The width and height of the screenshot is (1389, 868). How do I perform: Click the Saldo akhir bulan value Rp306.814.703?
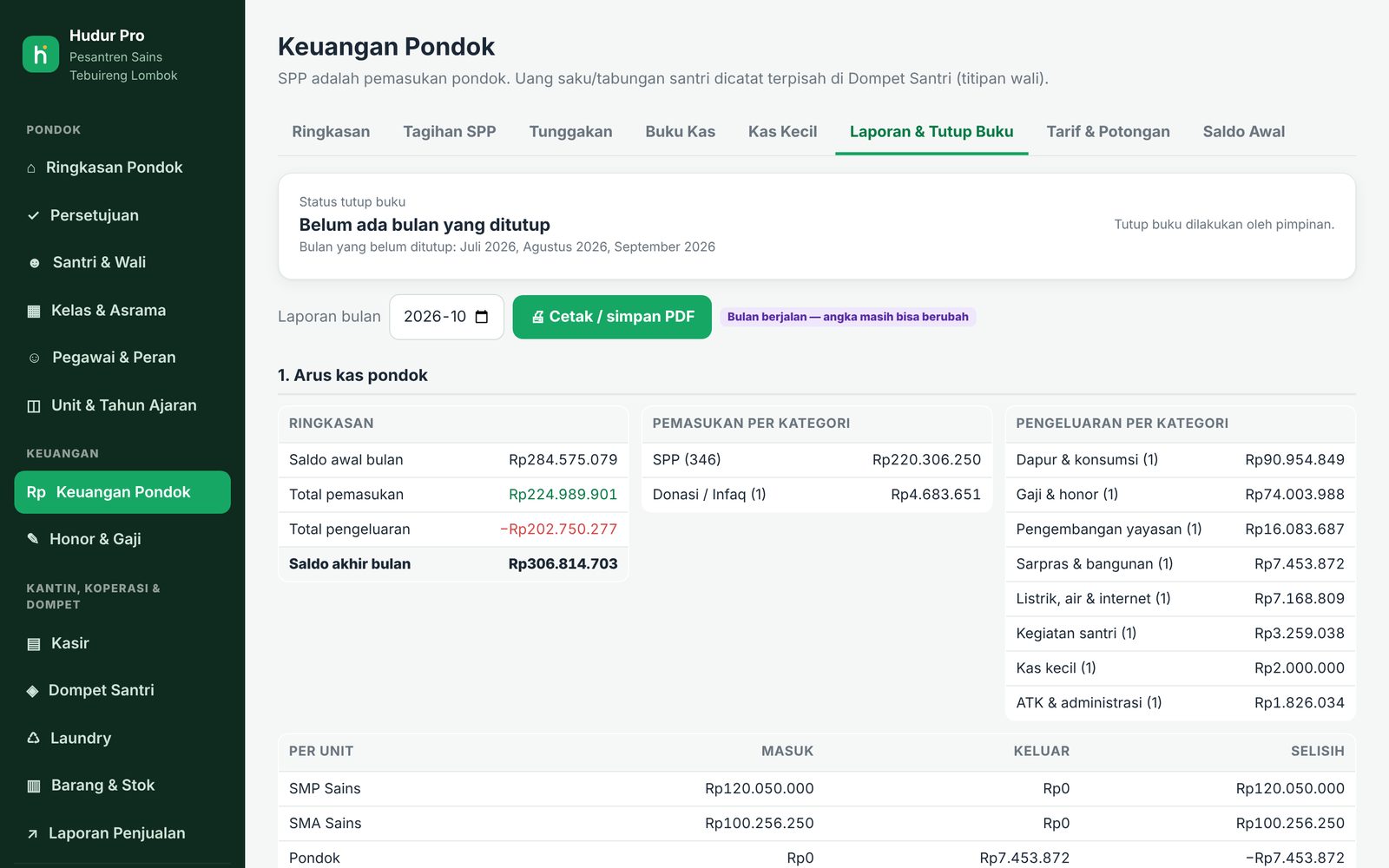click(x=563, y=564)
